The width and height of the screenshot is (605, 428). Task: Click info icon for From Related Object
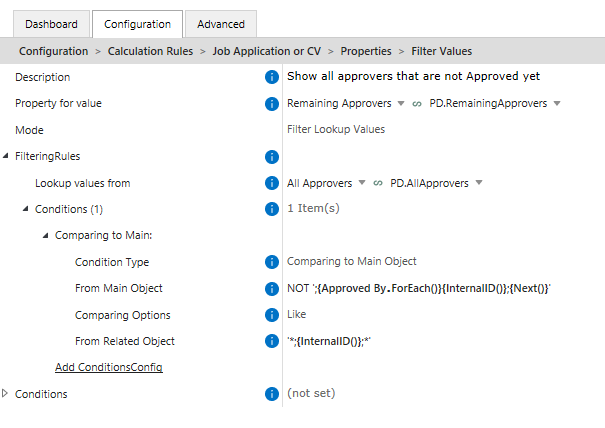click(272, 341)
